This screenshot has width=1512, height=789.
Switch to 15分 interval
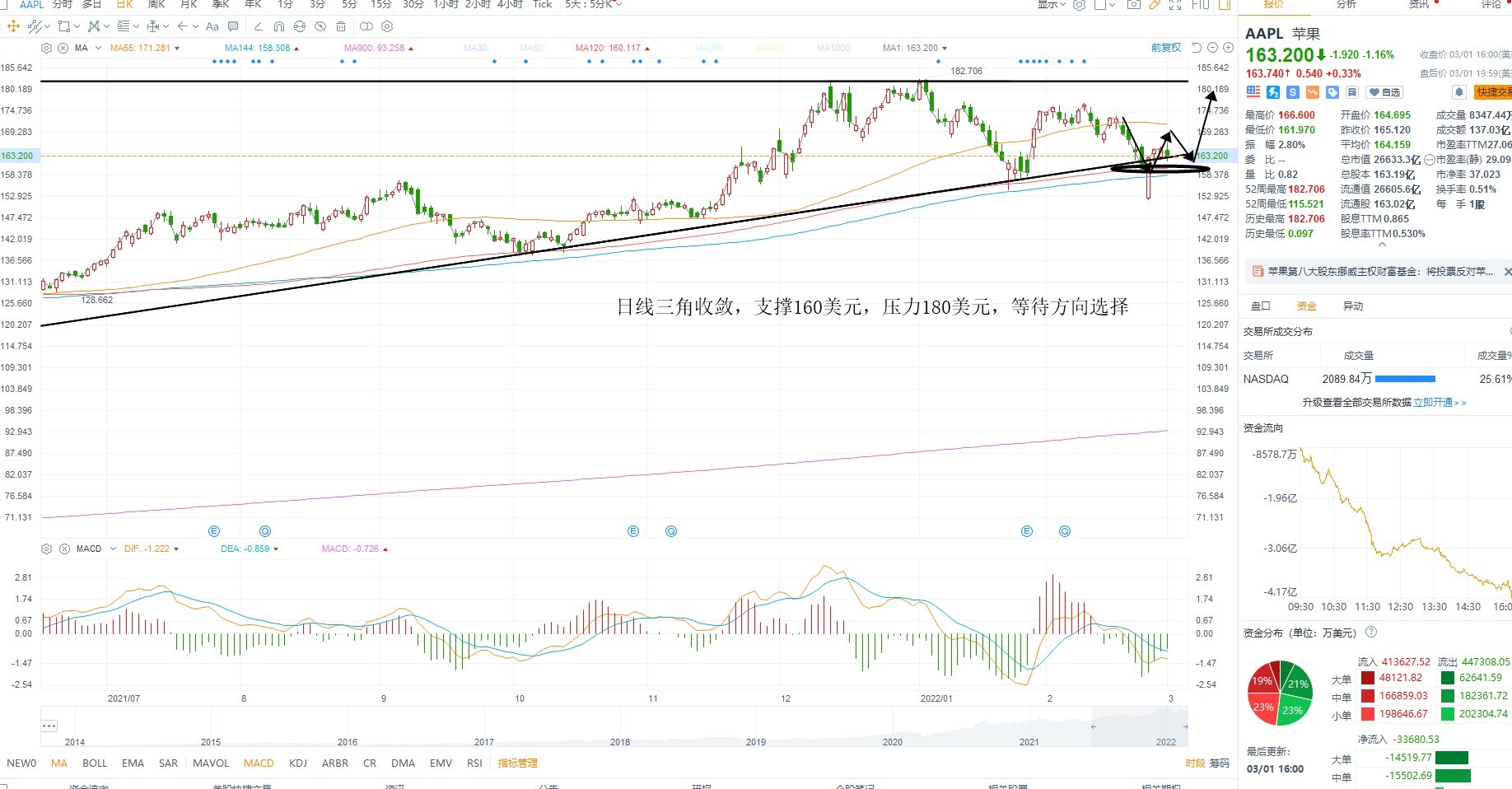tap(380, 4)
